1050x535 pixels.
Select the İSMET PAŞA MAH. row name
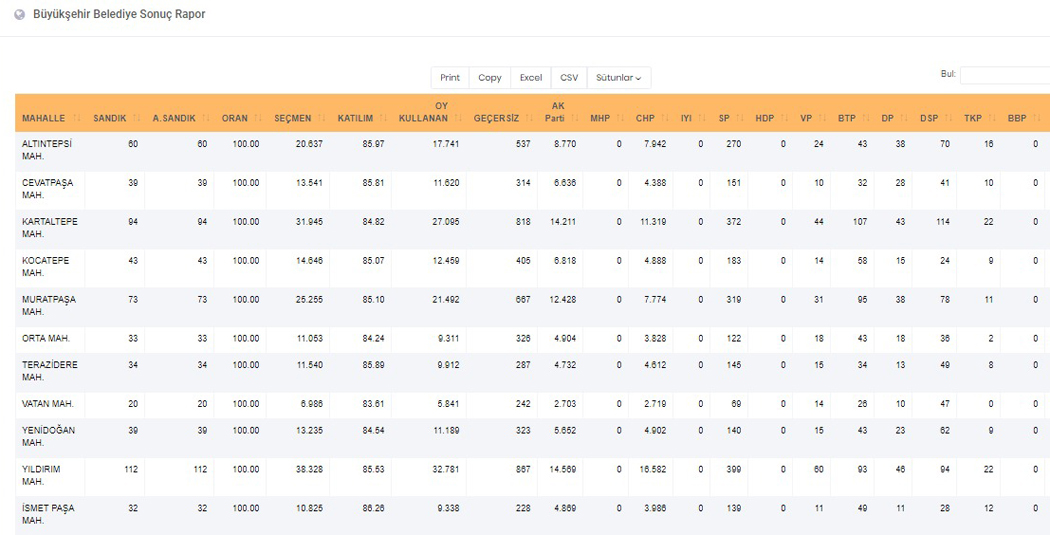pos(48,514)
